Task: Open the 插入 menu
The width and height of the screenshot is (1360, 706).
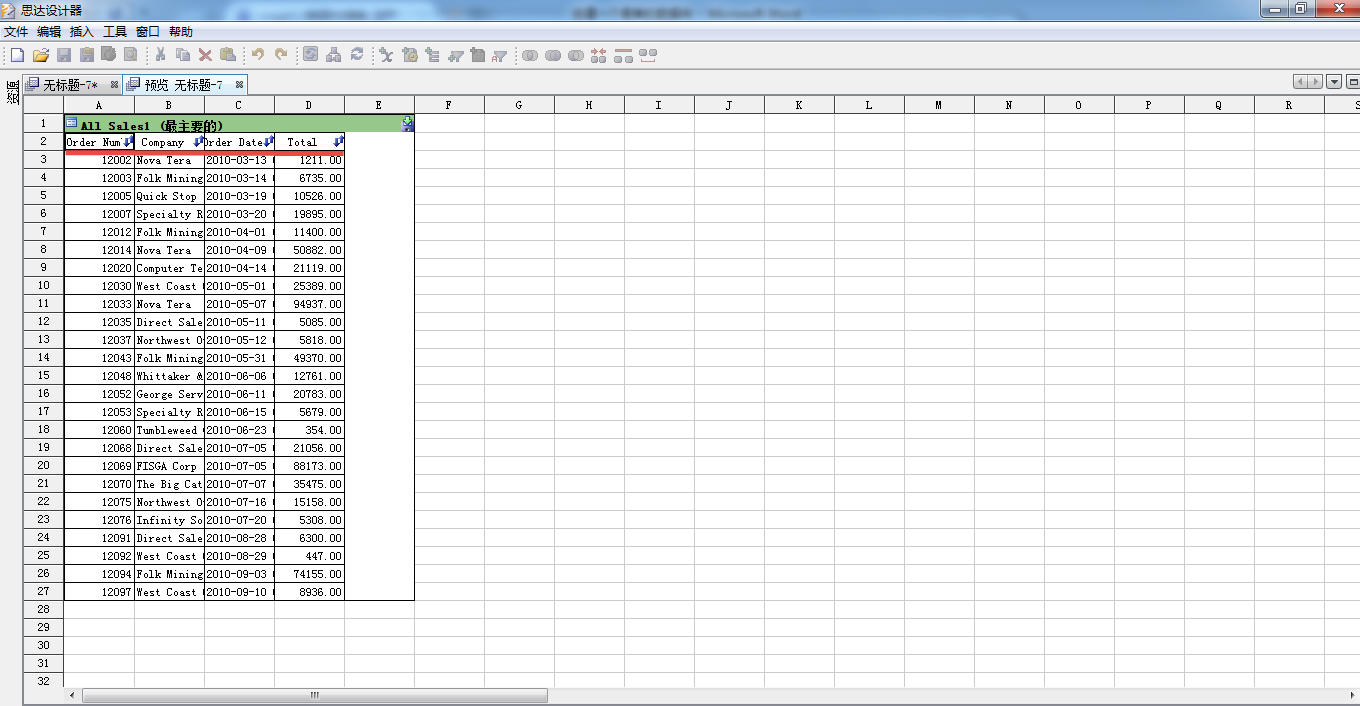Action: (x=82, y=32)
